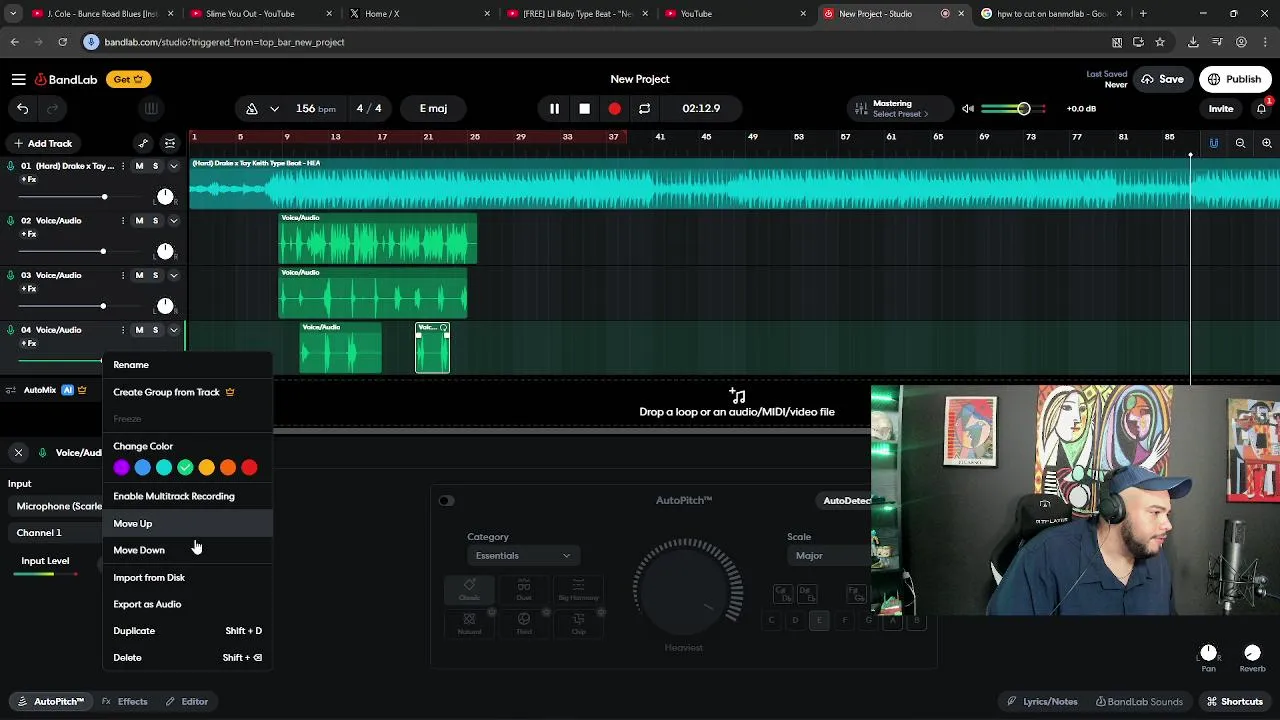Expand track 01 options chevron
This screenshot has height=720, width=1280.
[x=173, y=166]
